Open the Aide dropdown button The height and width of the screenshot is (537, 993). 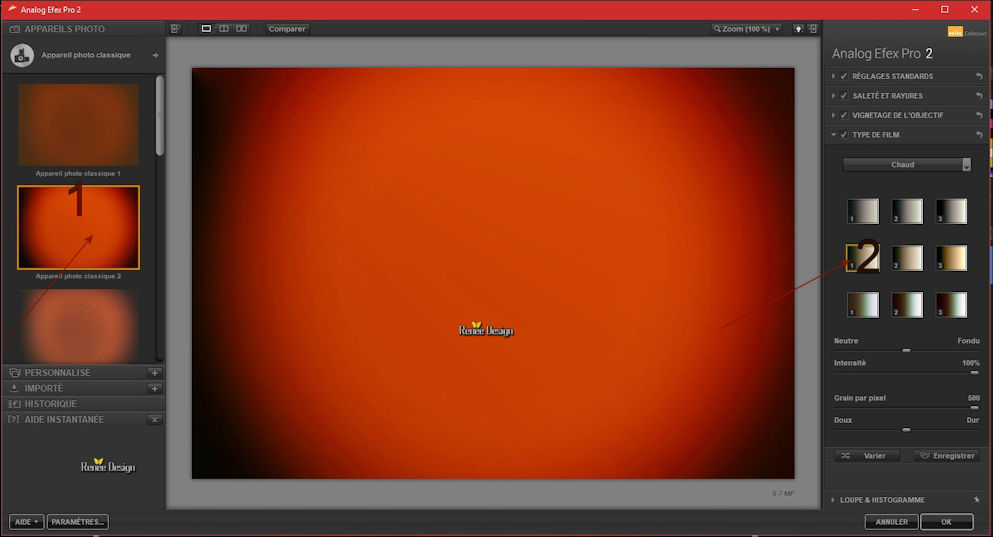[x=27, y=522]
